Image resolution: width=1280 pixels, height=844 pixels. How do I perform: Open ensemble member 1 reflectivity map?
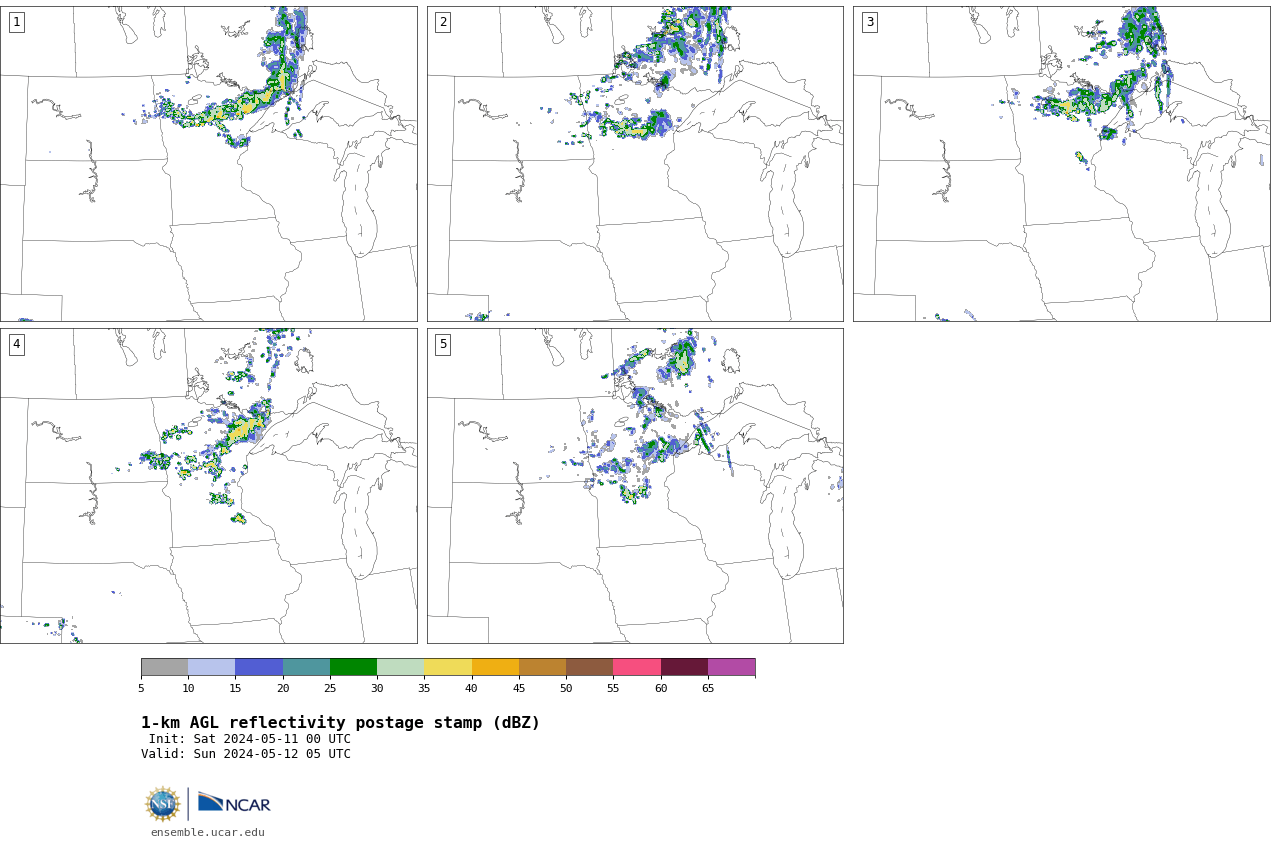coord(208,164)
